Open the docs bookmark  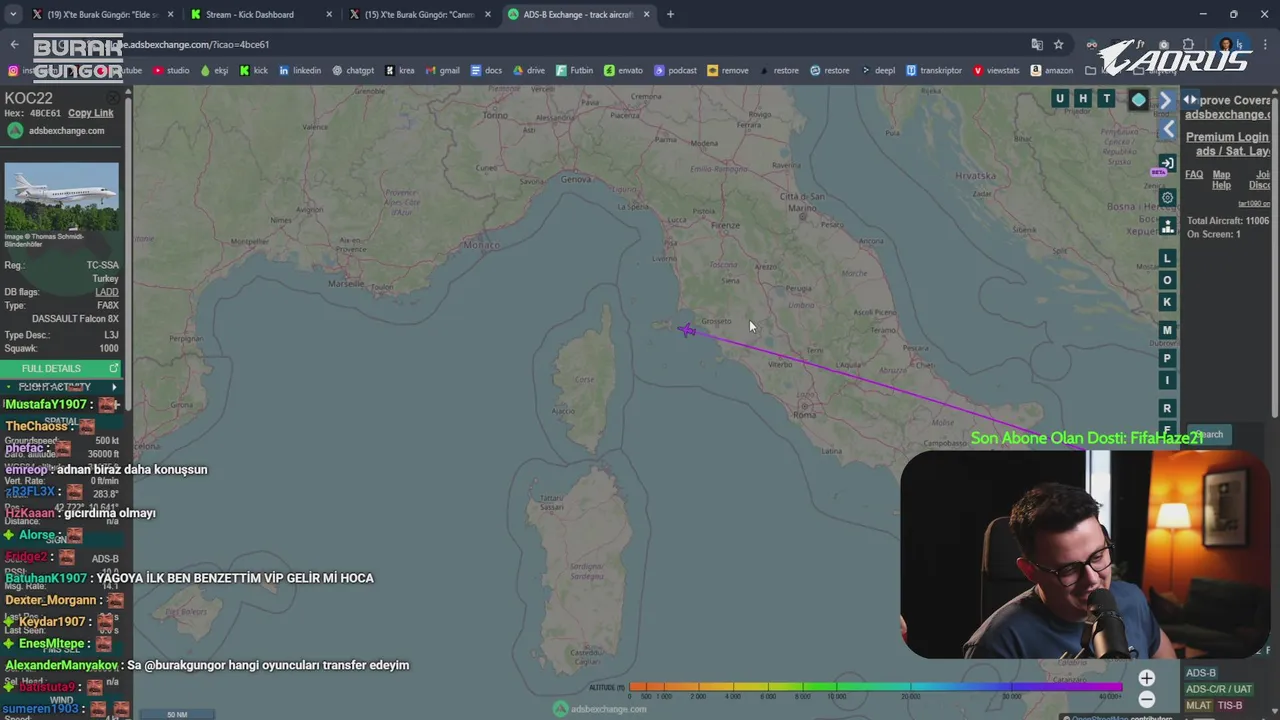pos(485,71)
